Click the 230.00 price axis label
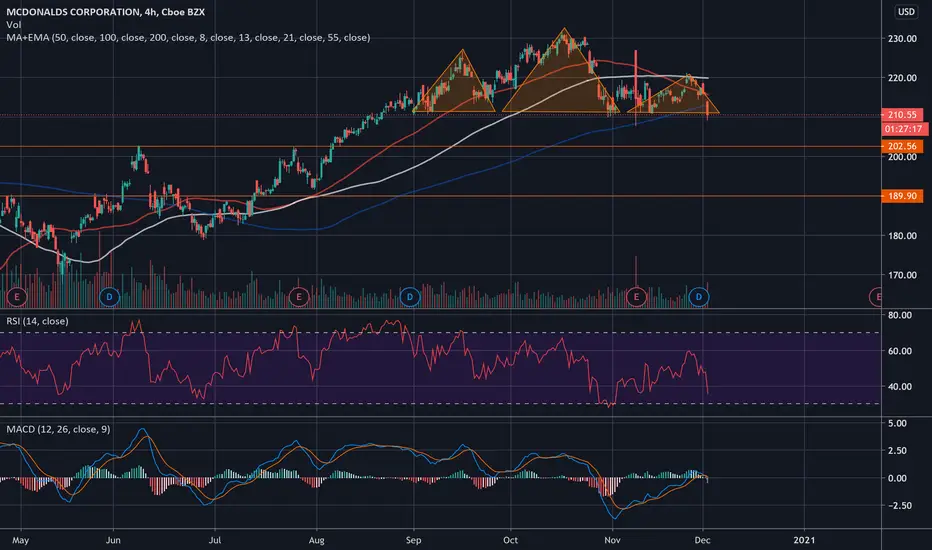This screenshot has width=932, height=550. [x=902, y=39]
